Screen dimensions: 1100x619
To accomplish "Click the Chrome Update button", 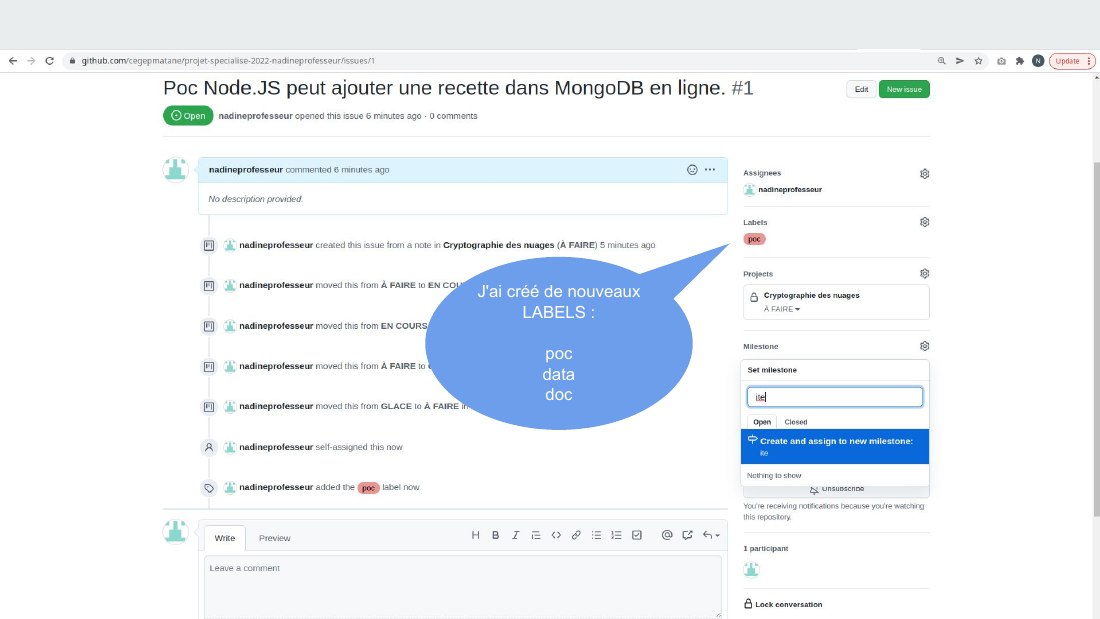I will pyautogui.click(x=1071, y=61).
